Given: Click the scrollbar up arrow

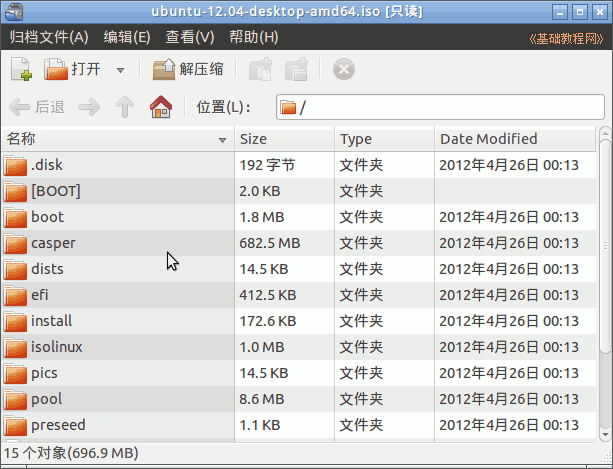Looking at the screenshot, I should pyautogui.click(x=605, y=133).
